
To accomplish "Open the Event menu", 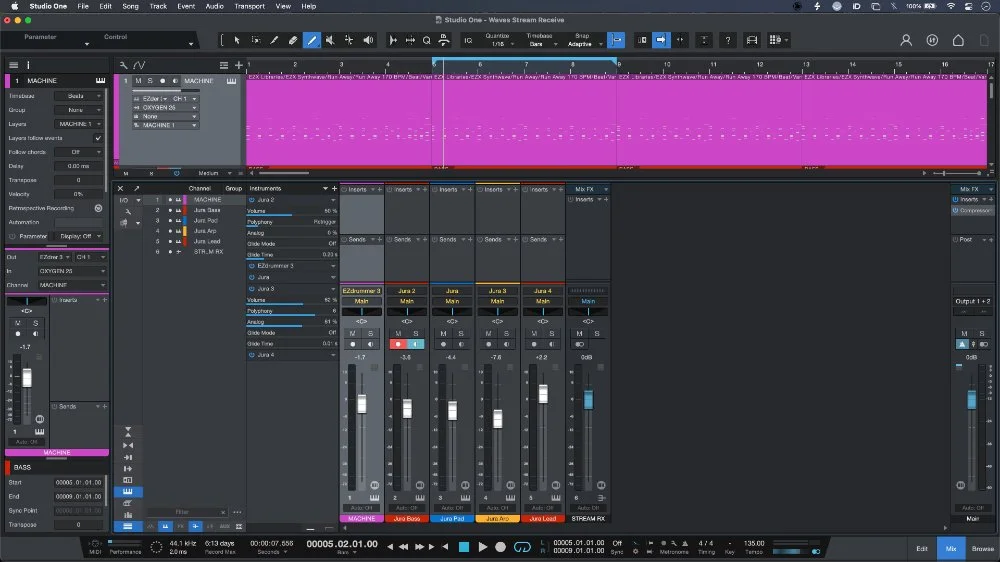I will point(186,6).
